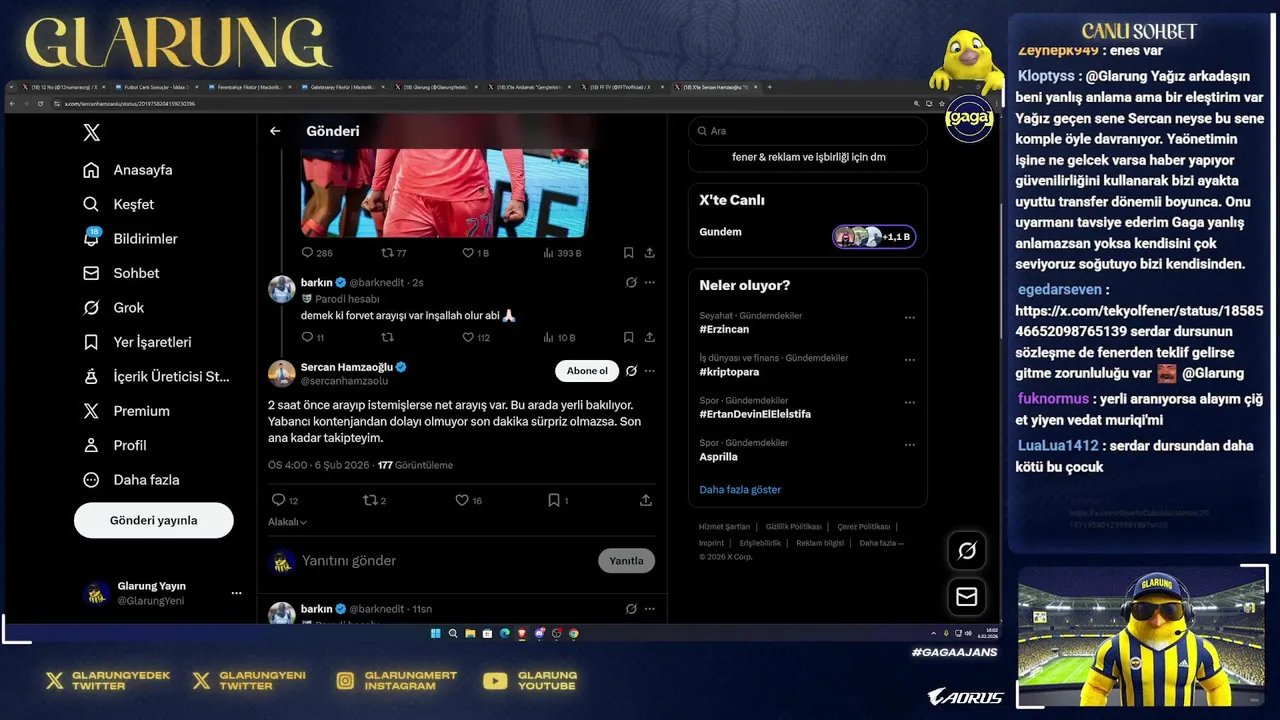Expand Alakalı sort dropdown
1280x720 pixels.
coord(287,522)
